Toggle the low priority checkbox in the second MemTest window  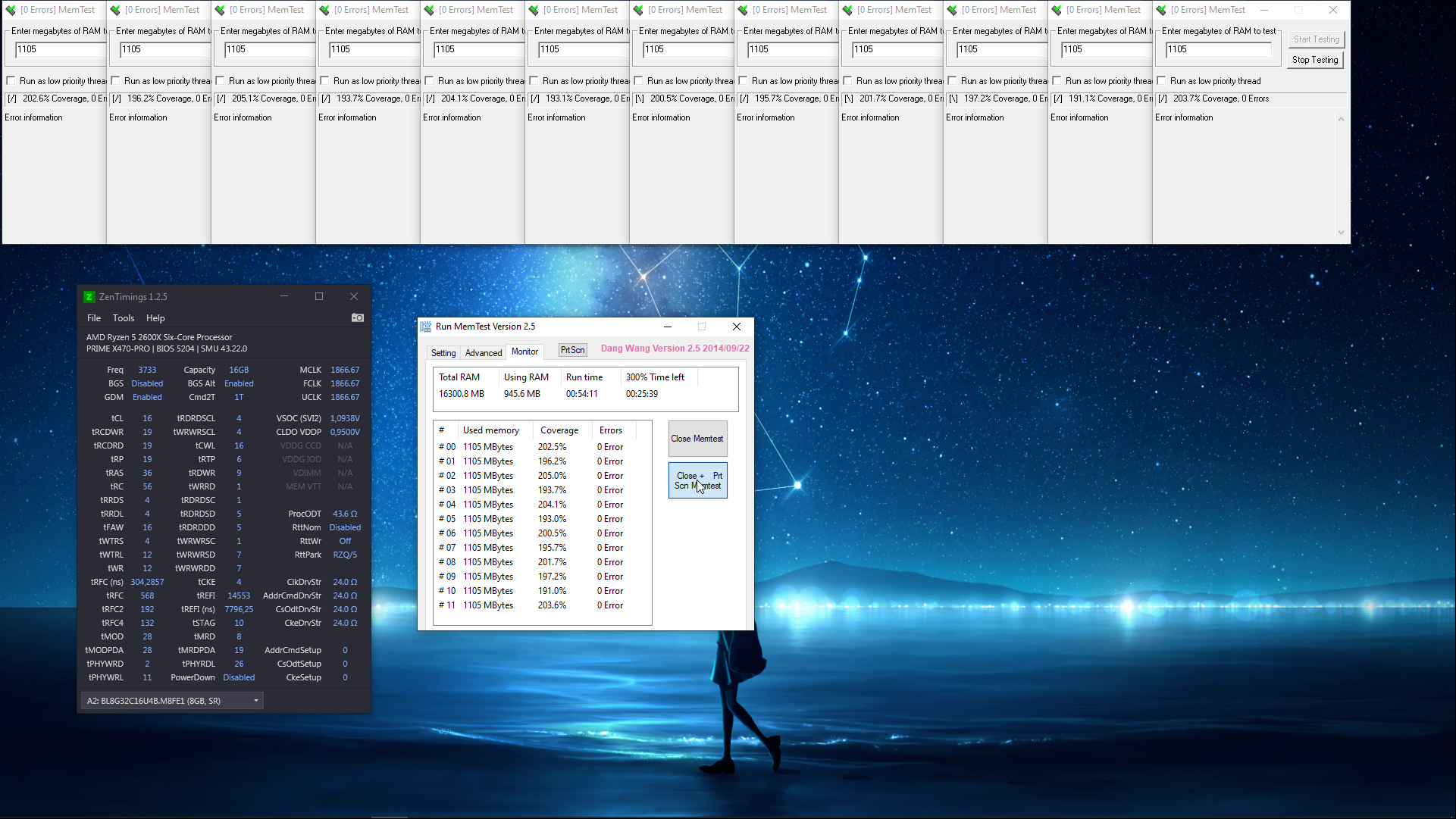tap(115, 81)
